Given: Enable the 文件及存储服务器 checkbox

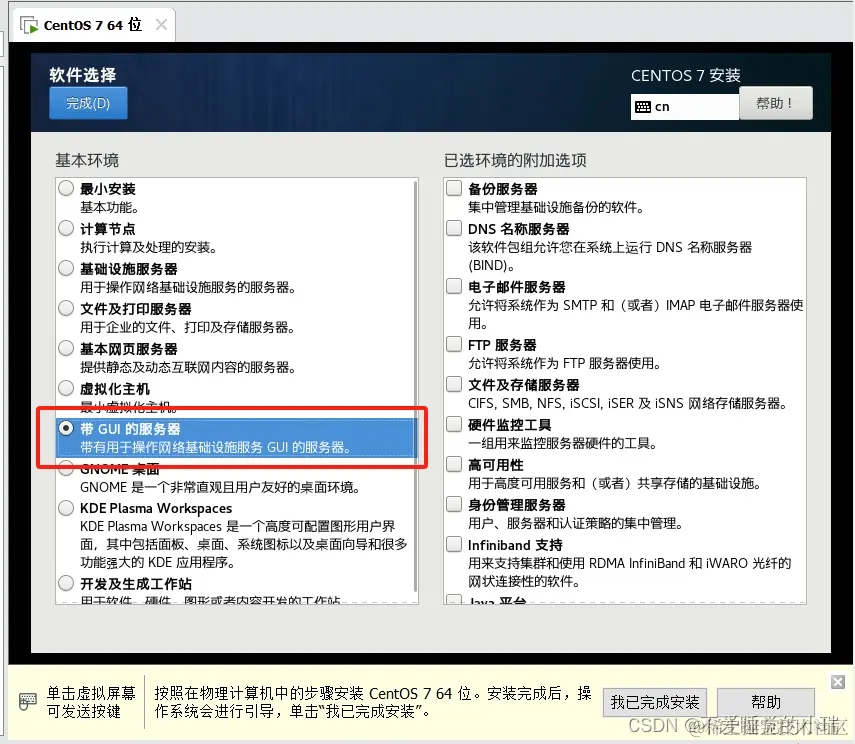Looking at the screenshot, I should pos(454,384).
